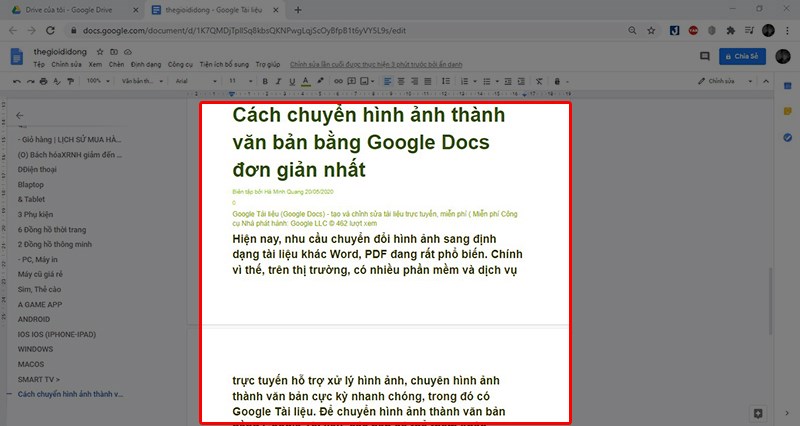Run the spell check icon
Image resolution: width=800 pixels, height=426 pixels.
[x=57, y=81]
